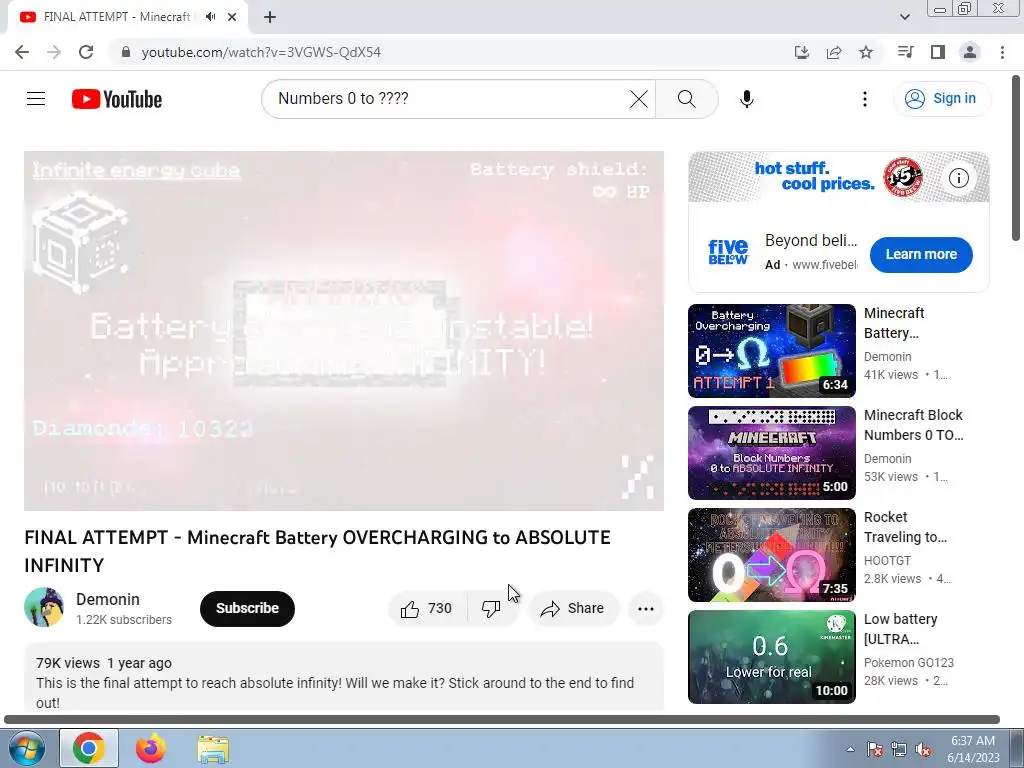
Task: Open 'Minecraft Battery...' video title
Action: pos(894,323)
